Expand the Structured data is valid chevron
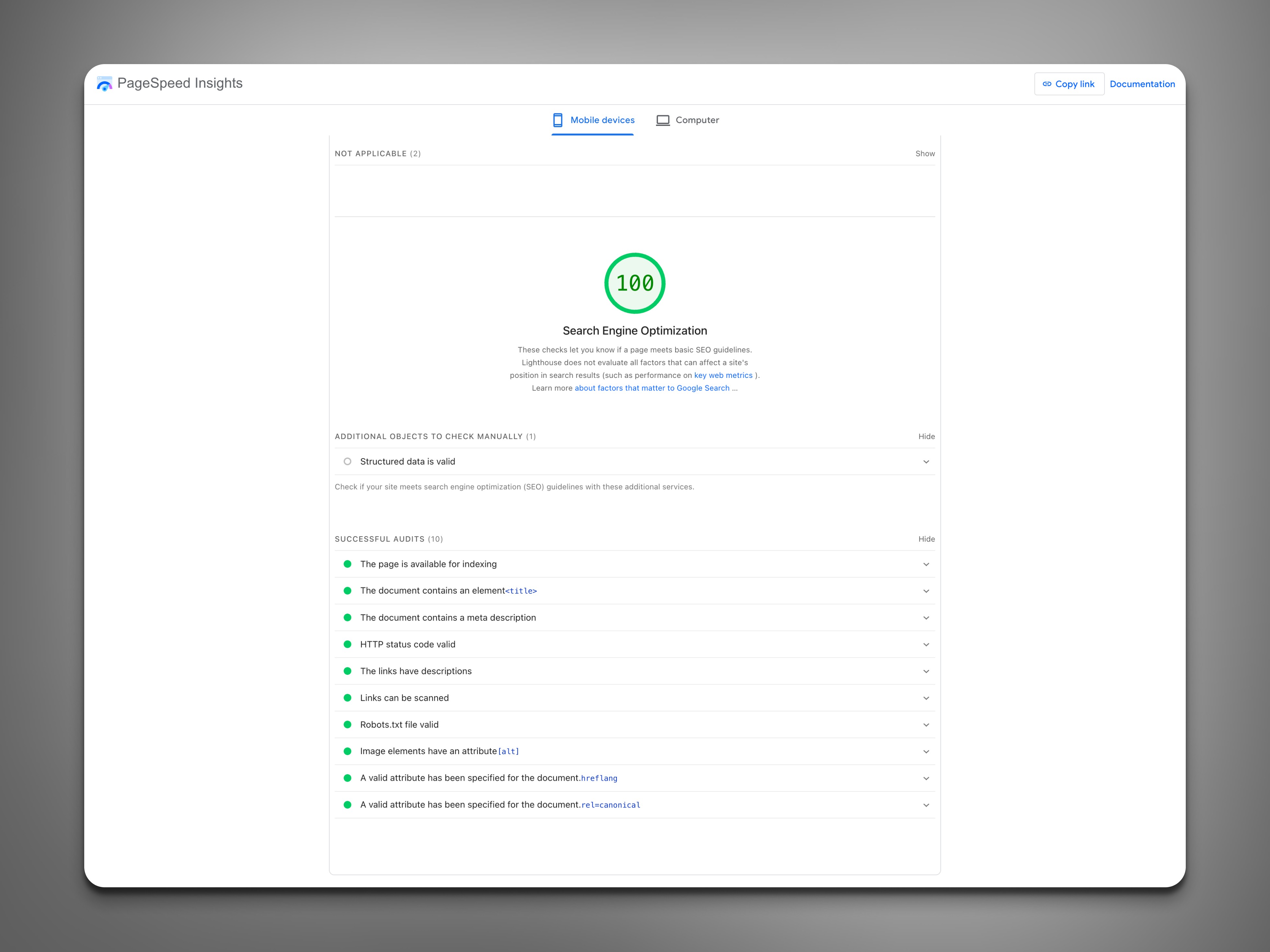 (x=926, y=462)
